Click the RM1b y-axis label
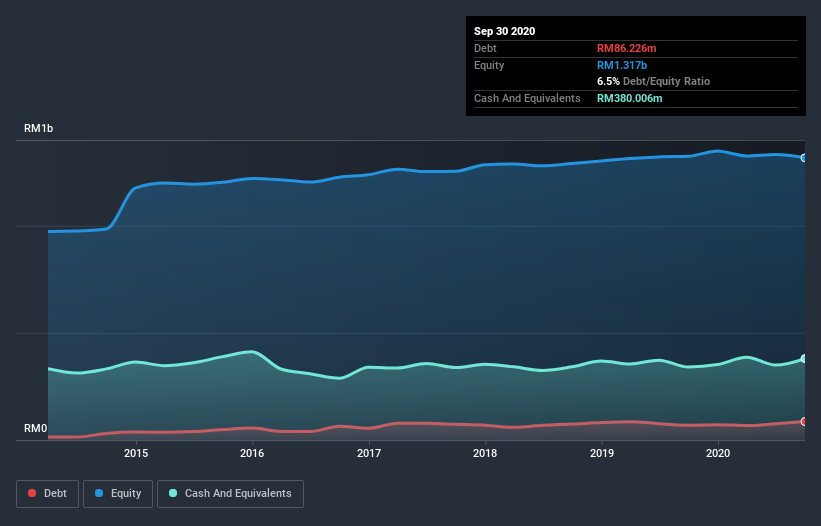 pyautogui.click(x=38, y=128)
